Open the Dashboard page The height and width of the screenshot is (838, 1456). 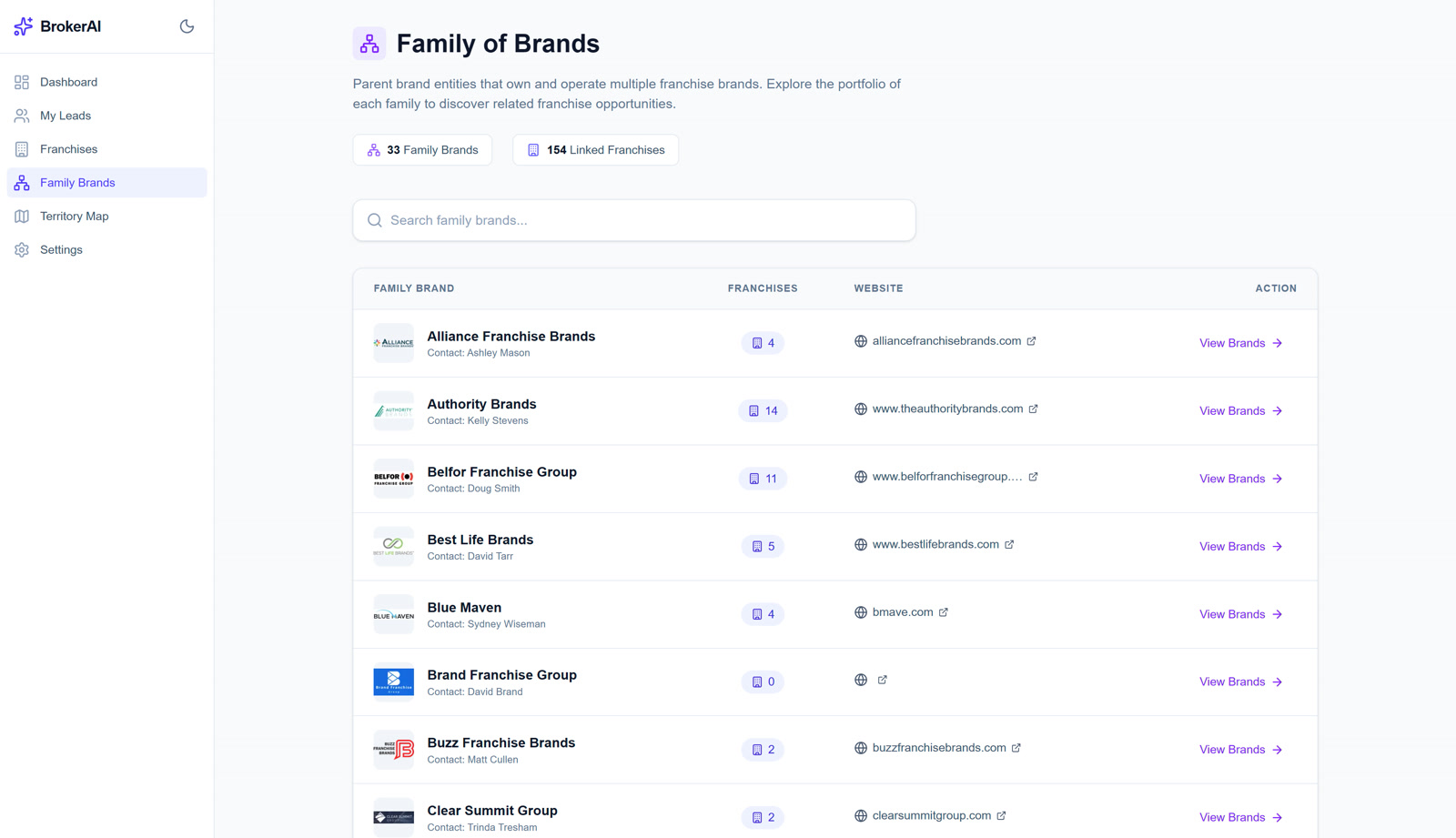[68, 82]
